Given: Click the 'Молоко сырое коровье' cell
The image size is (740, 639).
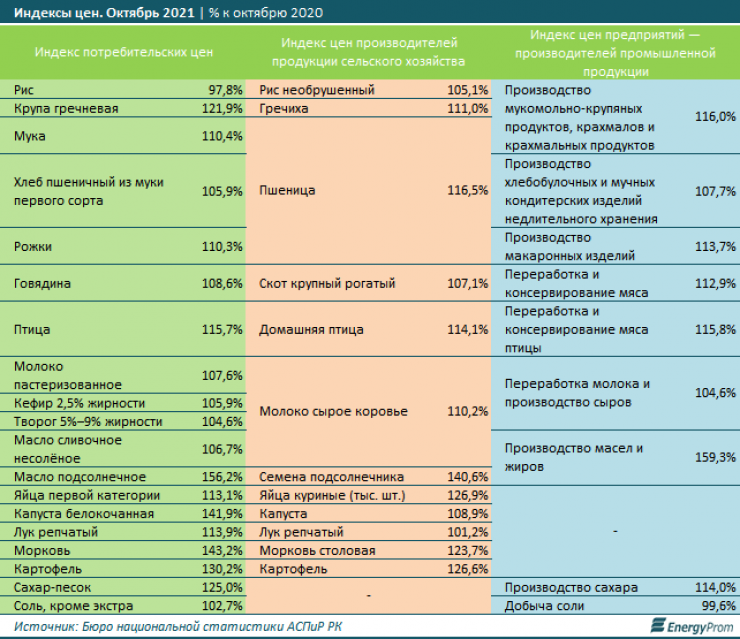Looking at the screenshot, I should coord(333,411).
